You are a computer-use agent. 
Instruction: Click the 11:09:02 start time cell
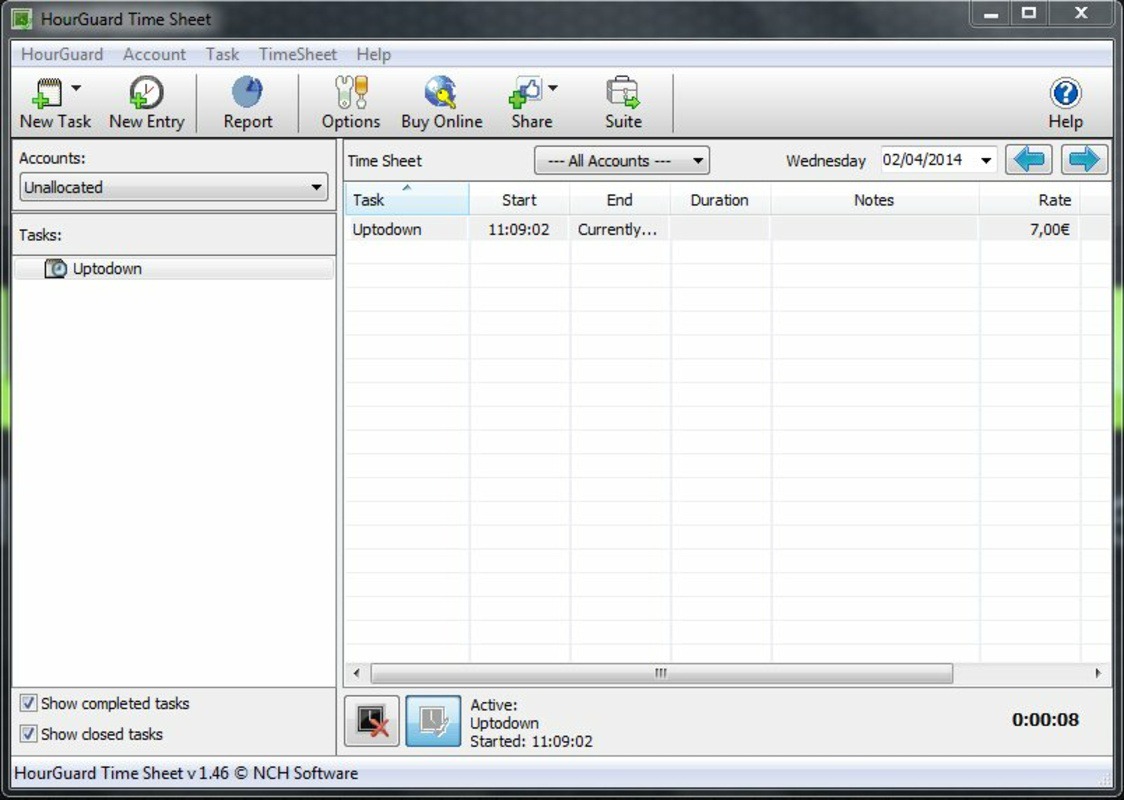click(519, 229)
